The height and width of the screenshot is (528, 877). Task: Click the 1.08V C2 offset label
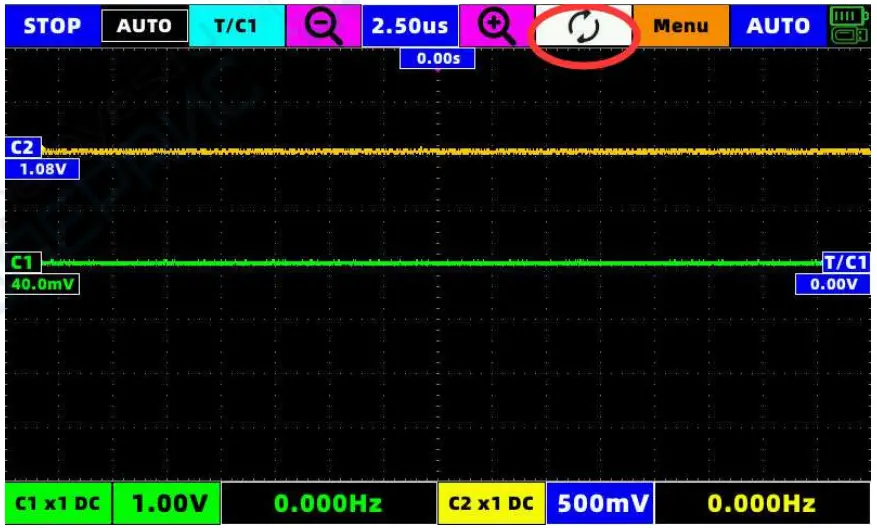43,169
